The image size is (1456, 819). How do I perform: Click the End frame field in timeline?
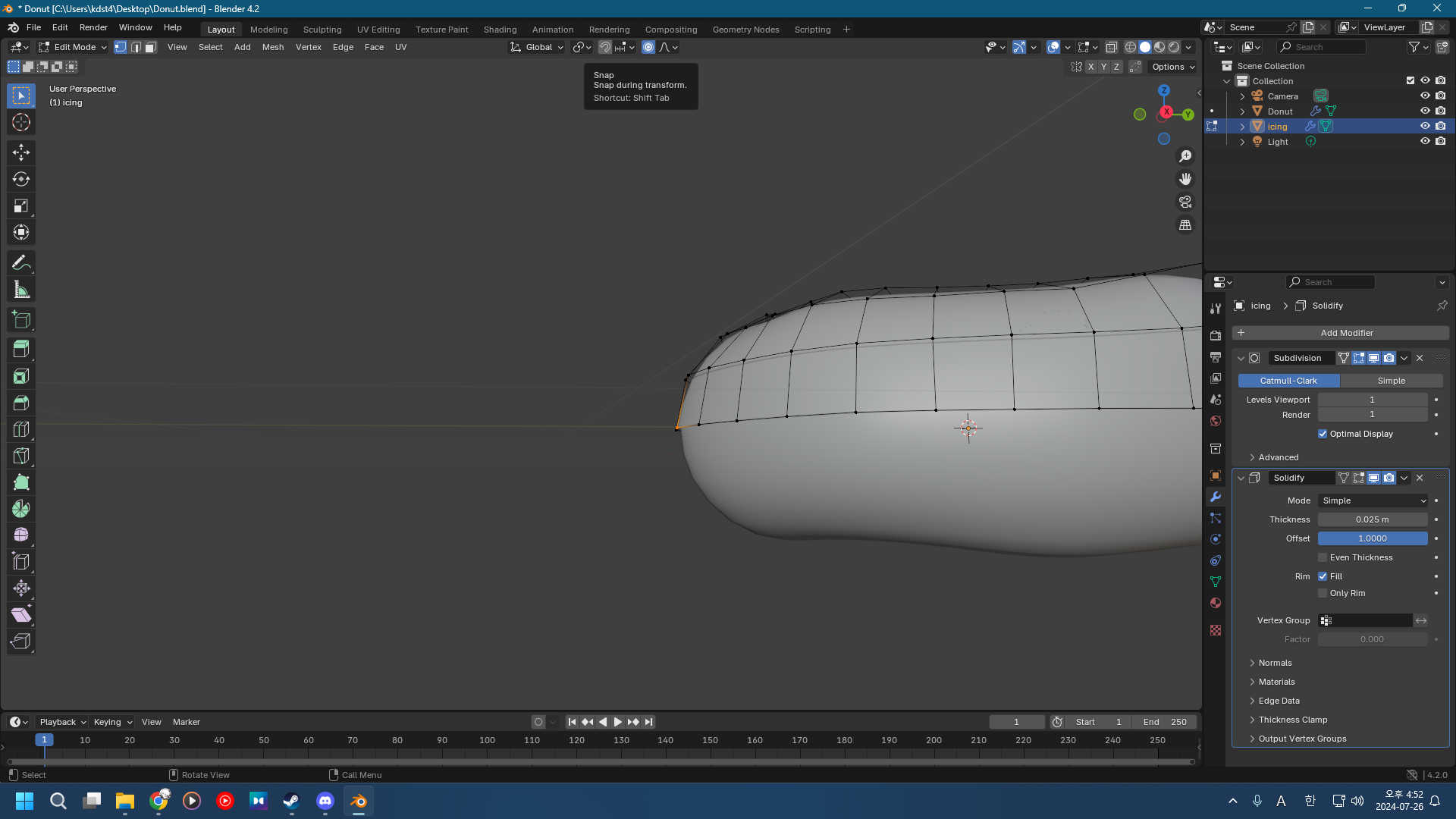tap(1164, 722)
